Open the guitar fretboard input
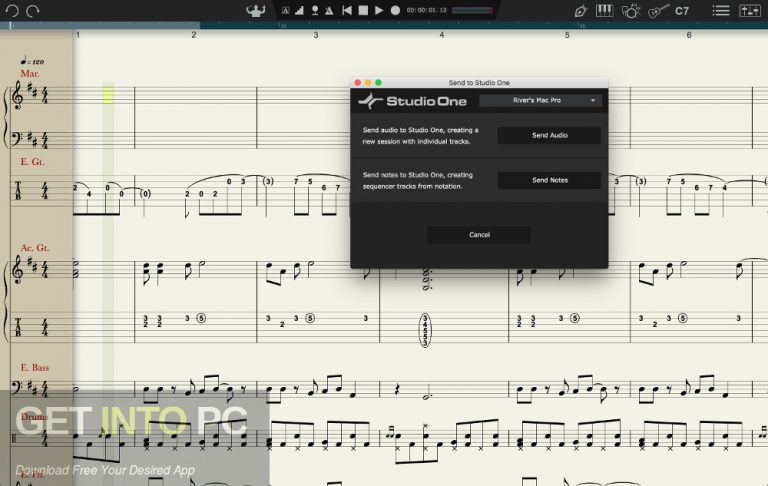Image resolution: width=768 pixels, height=486 pixels. click(x=657, y=10)
